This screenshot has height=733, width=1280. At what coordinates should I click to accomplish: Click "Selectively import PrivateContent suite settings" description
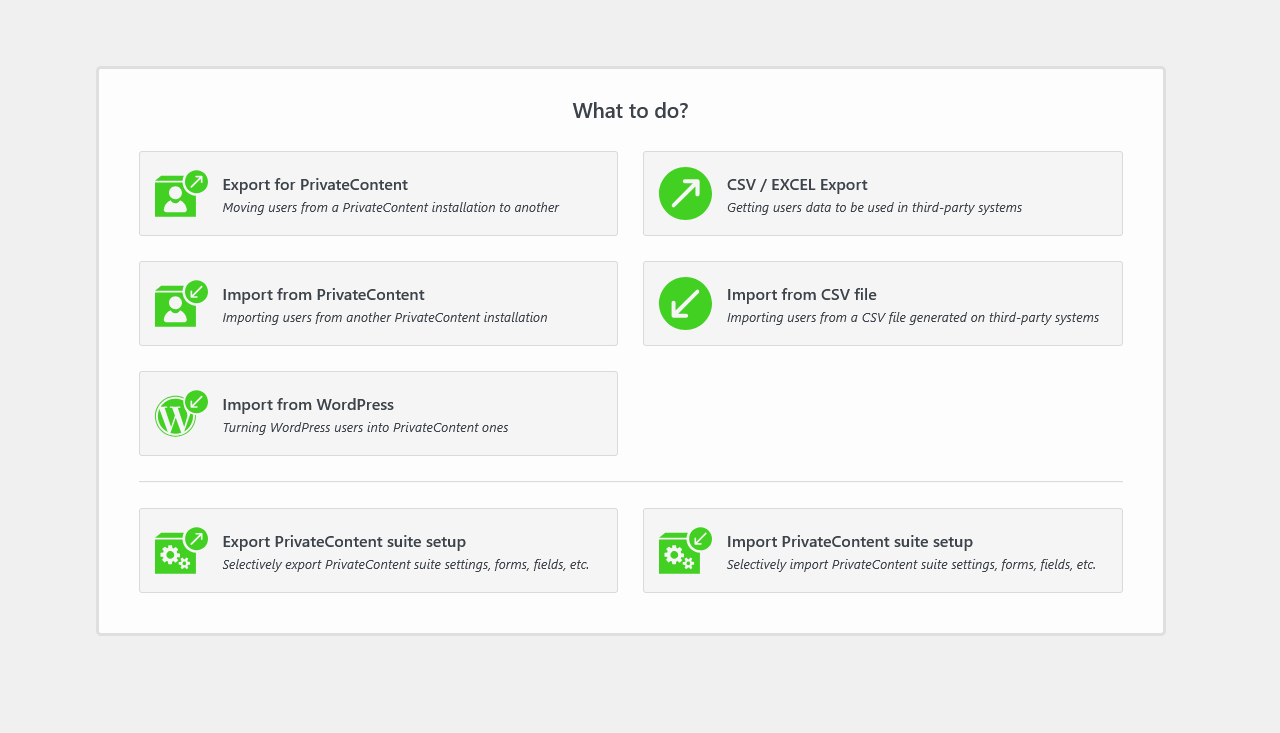pos(911,565)
